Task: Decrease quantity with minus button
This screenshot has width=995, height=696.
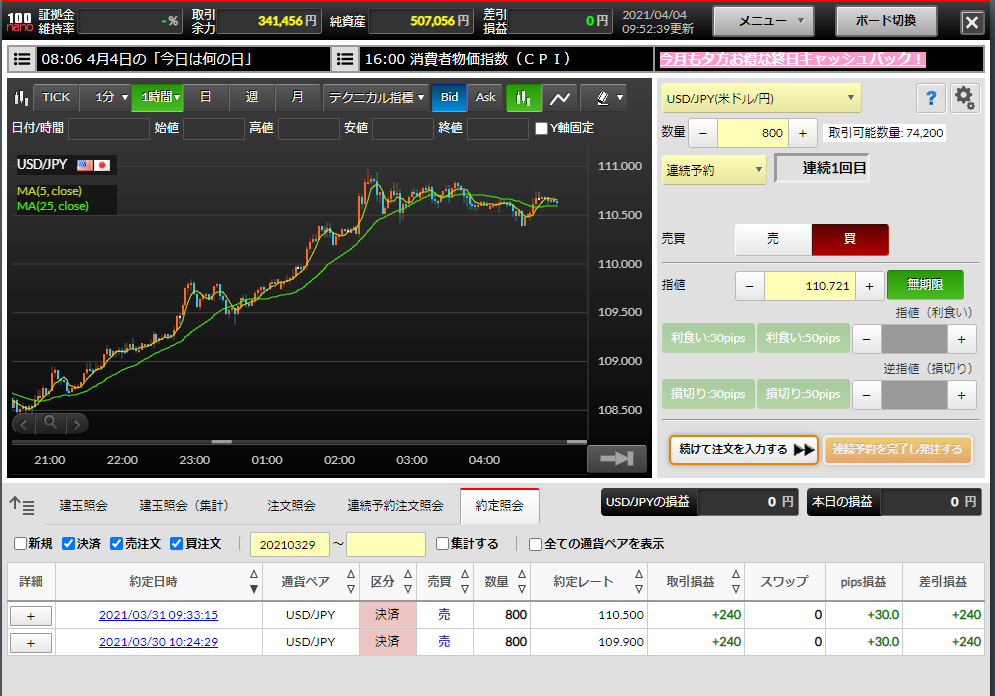Action: (x=703, y=133)
